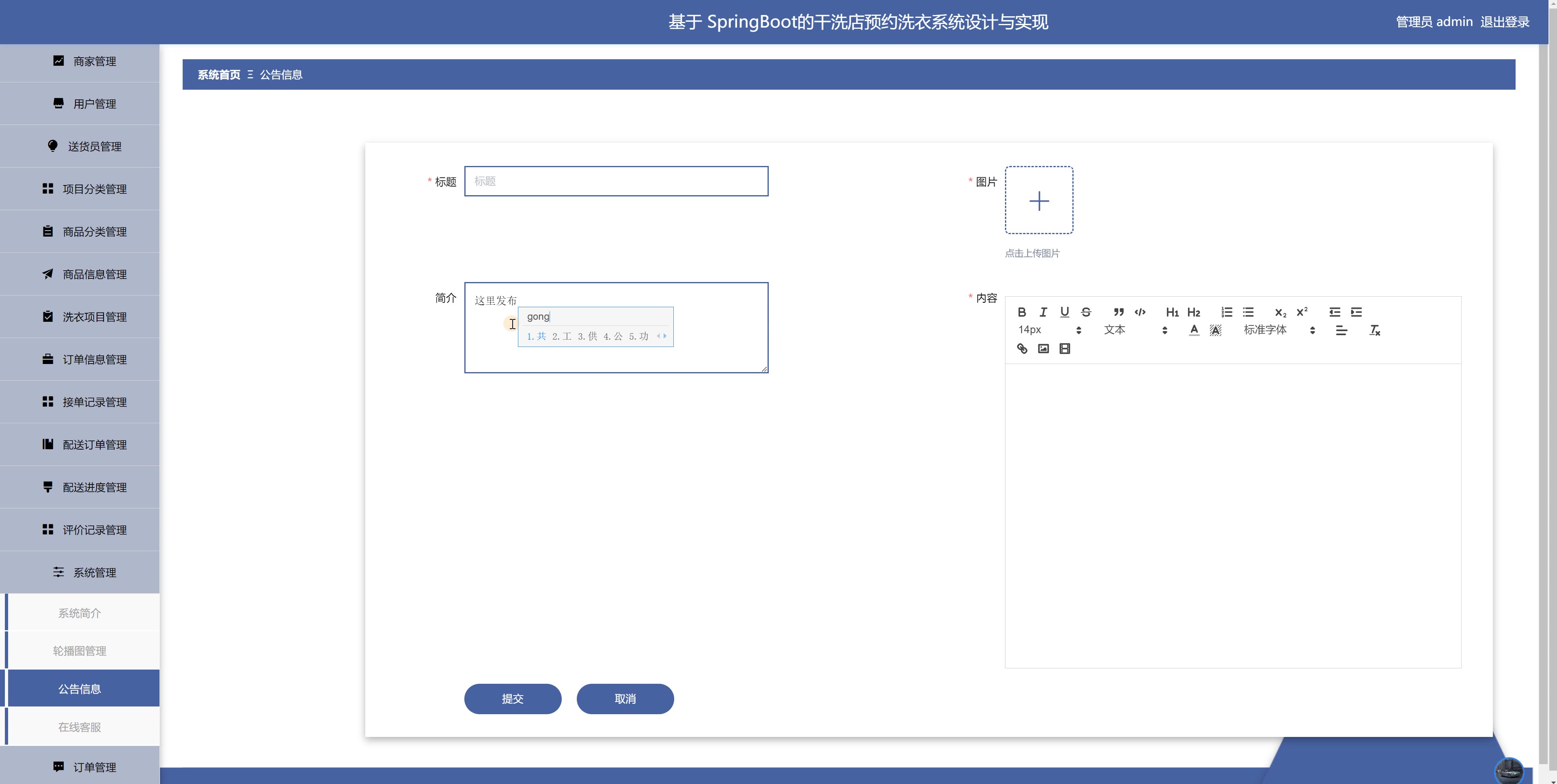1557x784 pixels.
Task: Insert a video using film icon
Action: [x=1064, y=349]
